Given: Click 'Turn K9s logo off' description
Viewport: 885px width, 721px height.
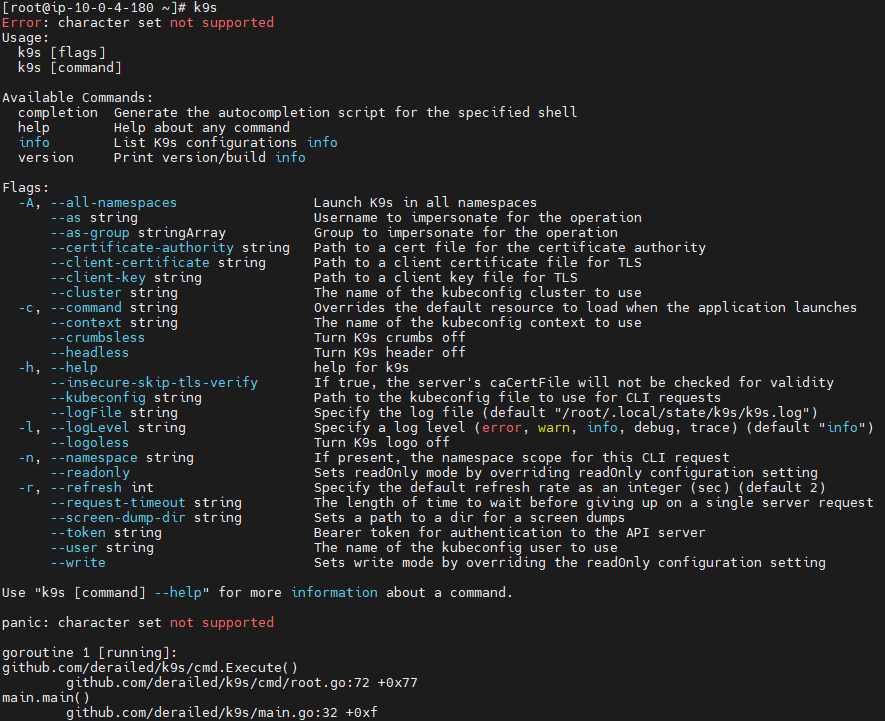Looking at the screenshot, I should coord(382,443).
